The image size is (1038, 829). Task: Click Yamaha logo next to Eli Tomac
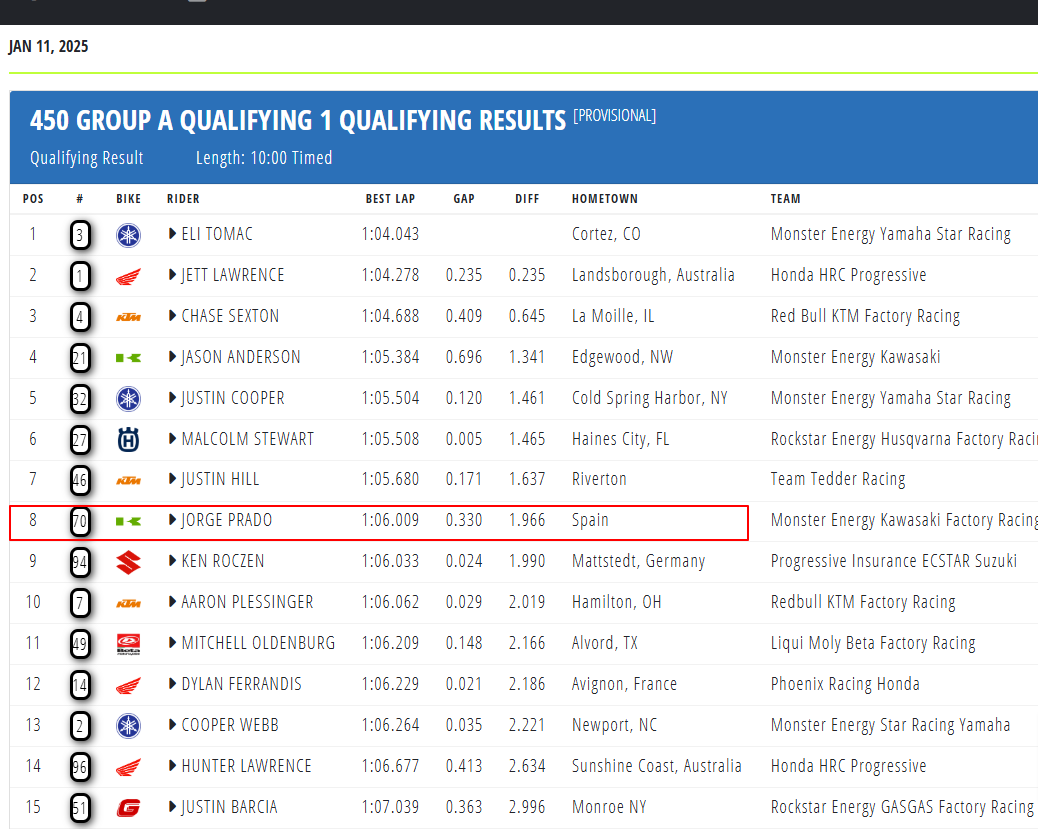pyautogui.click(x=128, y=236)
